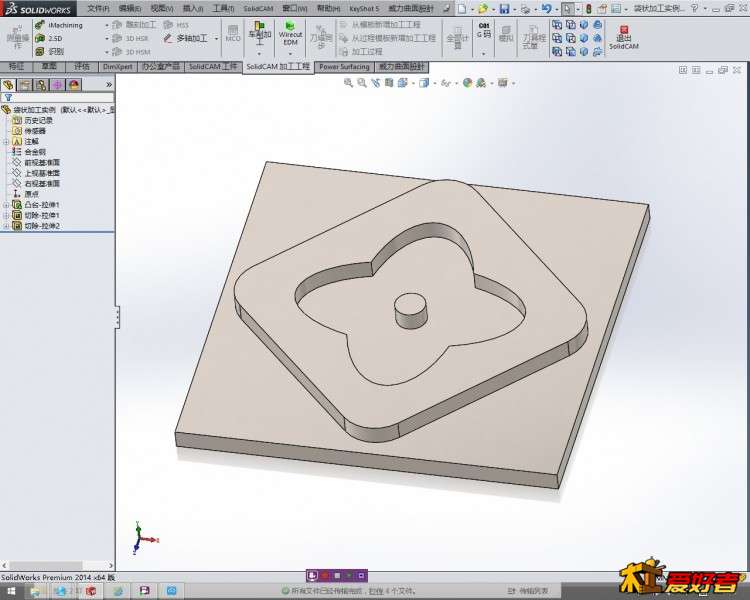Image resolution: width=750 pixels, height=600 pixels.
Task: Open the PropertyManager panel tab
Action: [25, 85]
